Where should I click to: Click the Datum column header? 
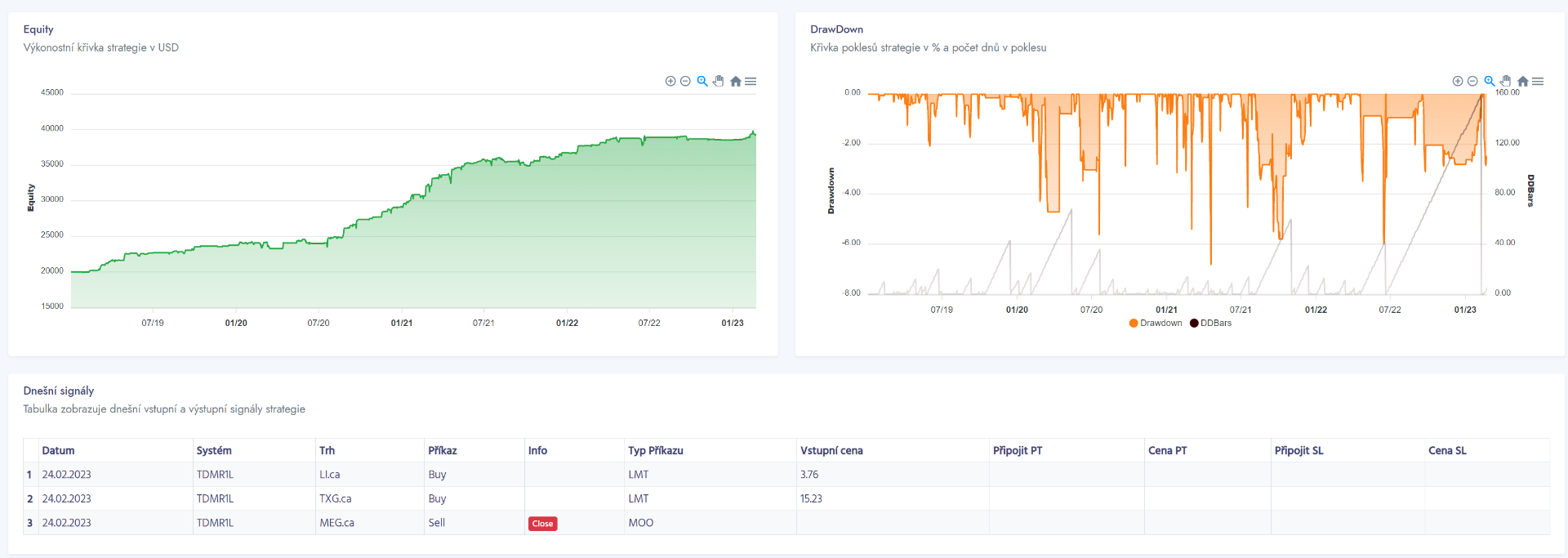click(58, 450)
